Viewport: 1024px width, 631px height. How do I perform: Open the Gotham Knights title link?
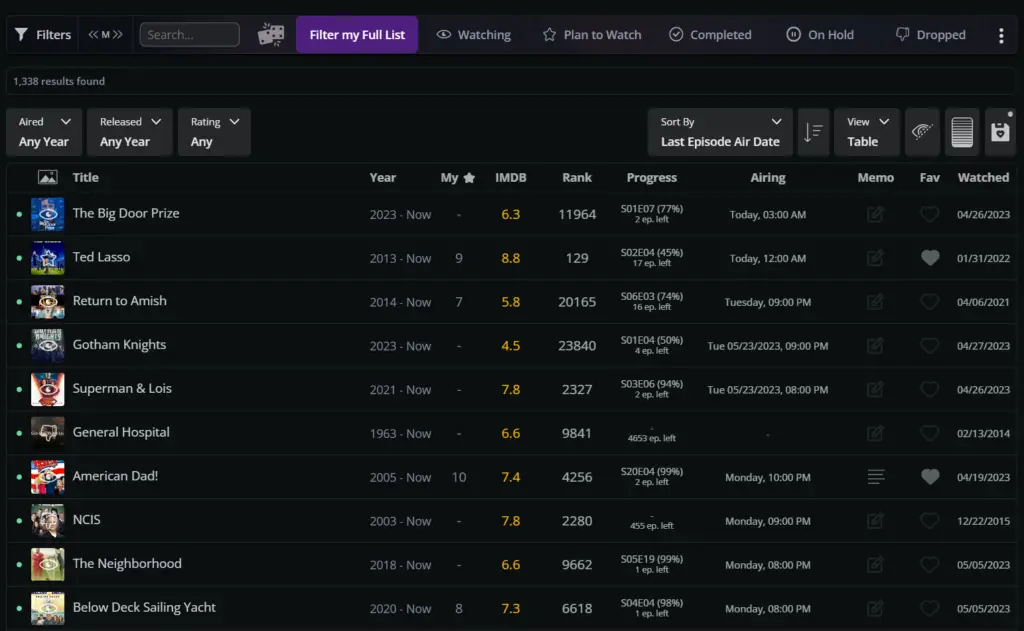[120, 344]
